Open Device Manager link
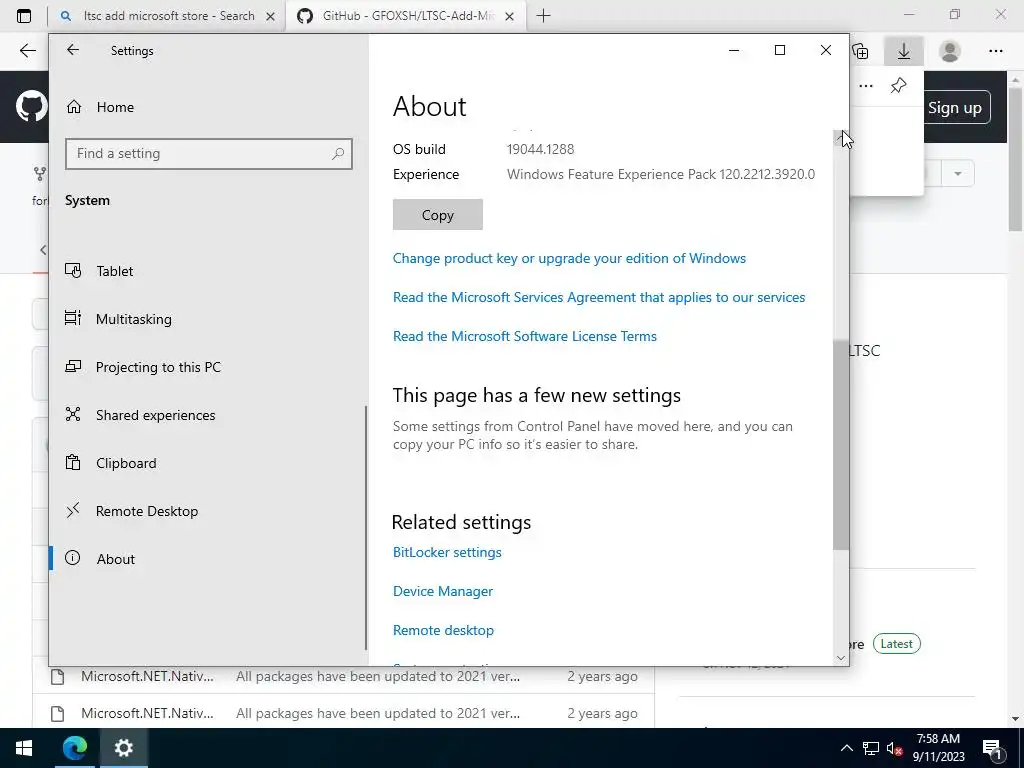The width and height of the screenshot is (1024, 768). coord(443,591)
